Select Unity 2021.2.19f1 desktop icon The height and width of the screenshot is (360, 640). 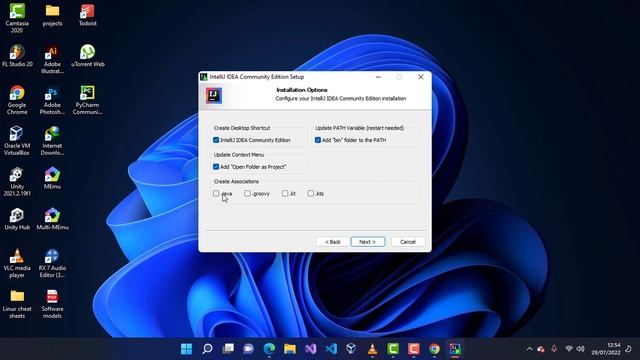17,182
